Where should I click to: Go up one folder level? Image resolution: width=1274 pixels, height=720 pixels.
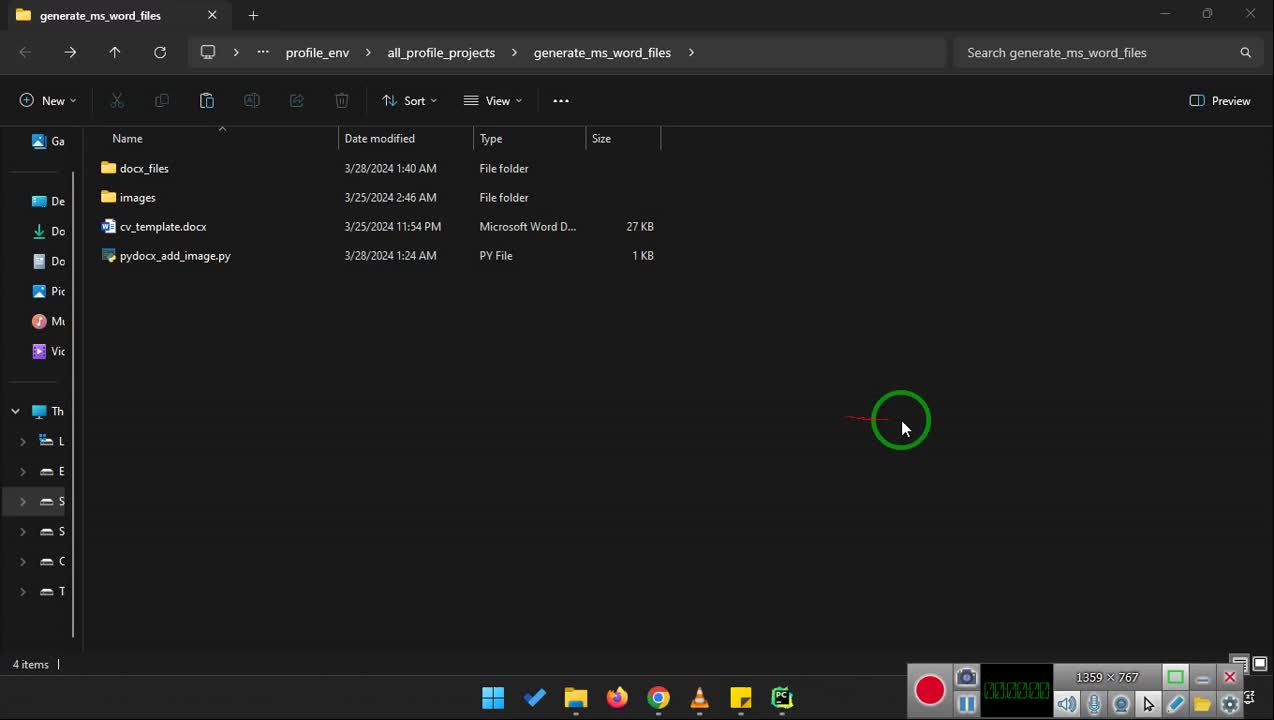click(115, 52)
